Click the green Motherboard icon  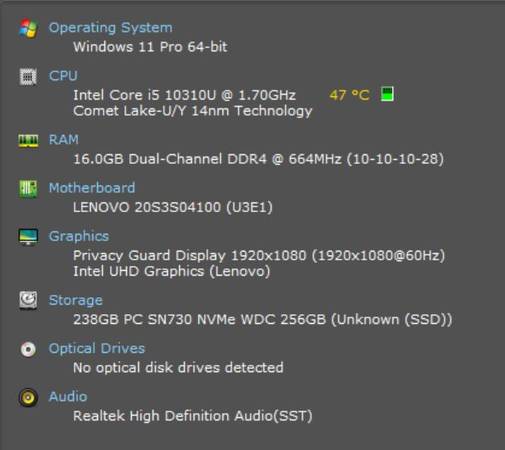tap(28, 189)
